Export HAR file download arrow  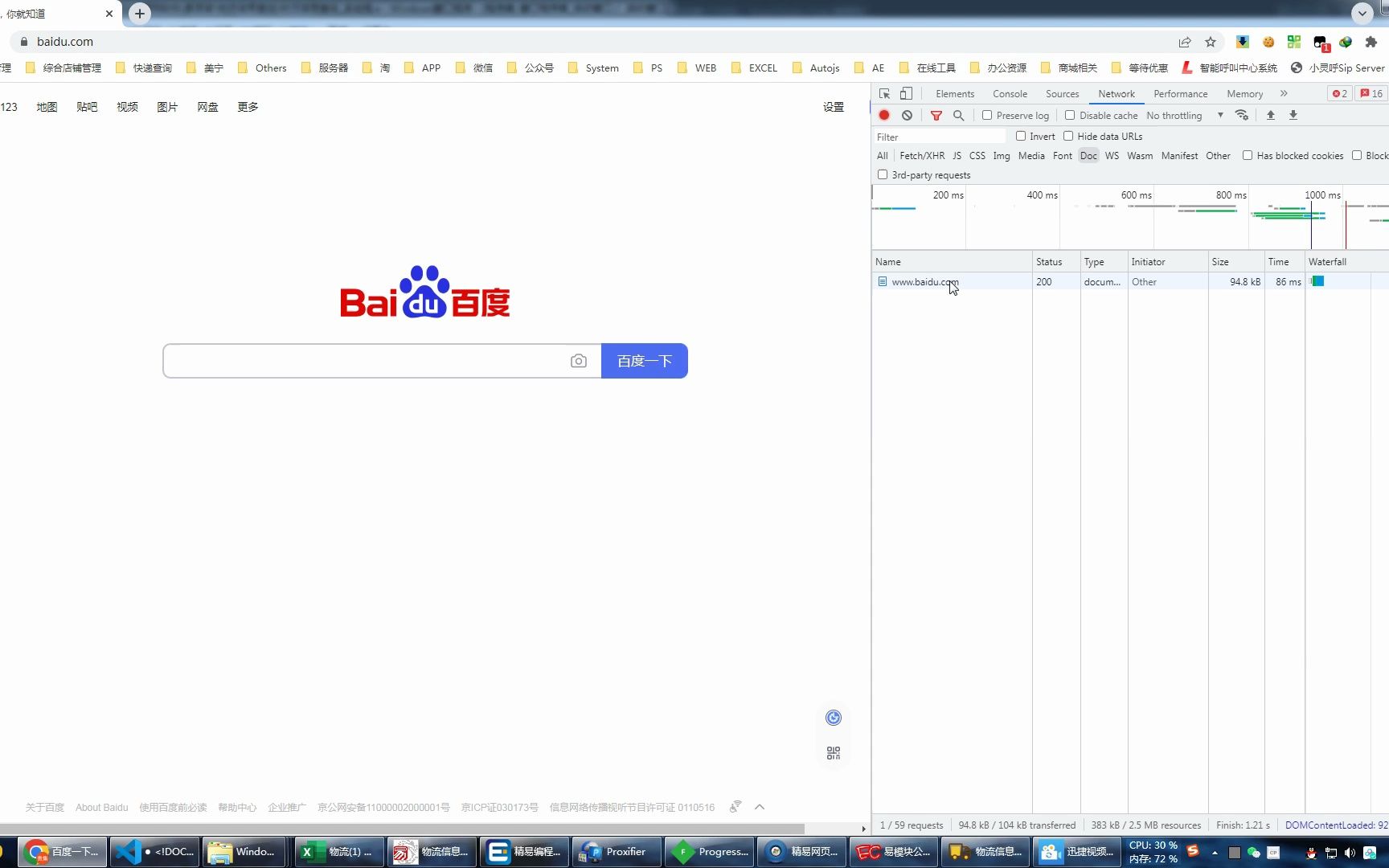click(1293, 115)
